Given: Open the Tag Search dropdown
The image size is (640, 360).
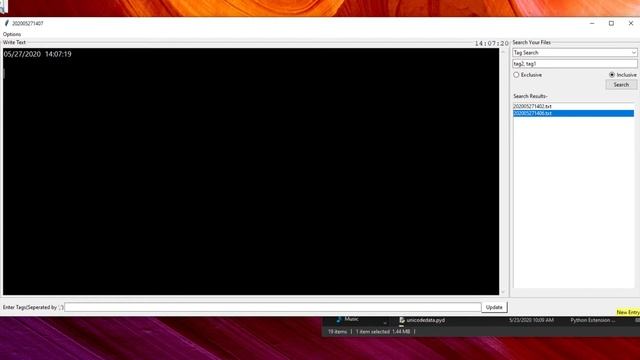Looking at the screenshot, I should pos(575,53).
